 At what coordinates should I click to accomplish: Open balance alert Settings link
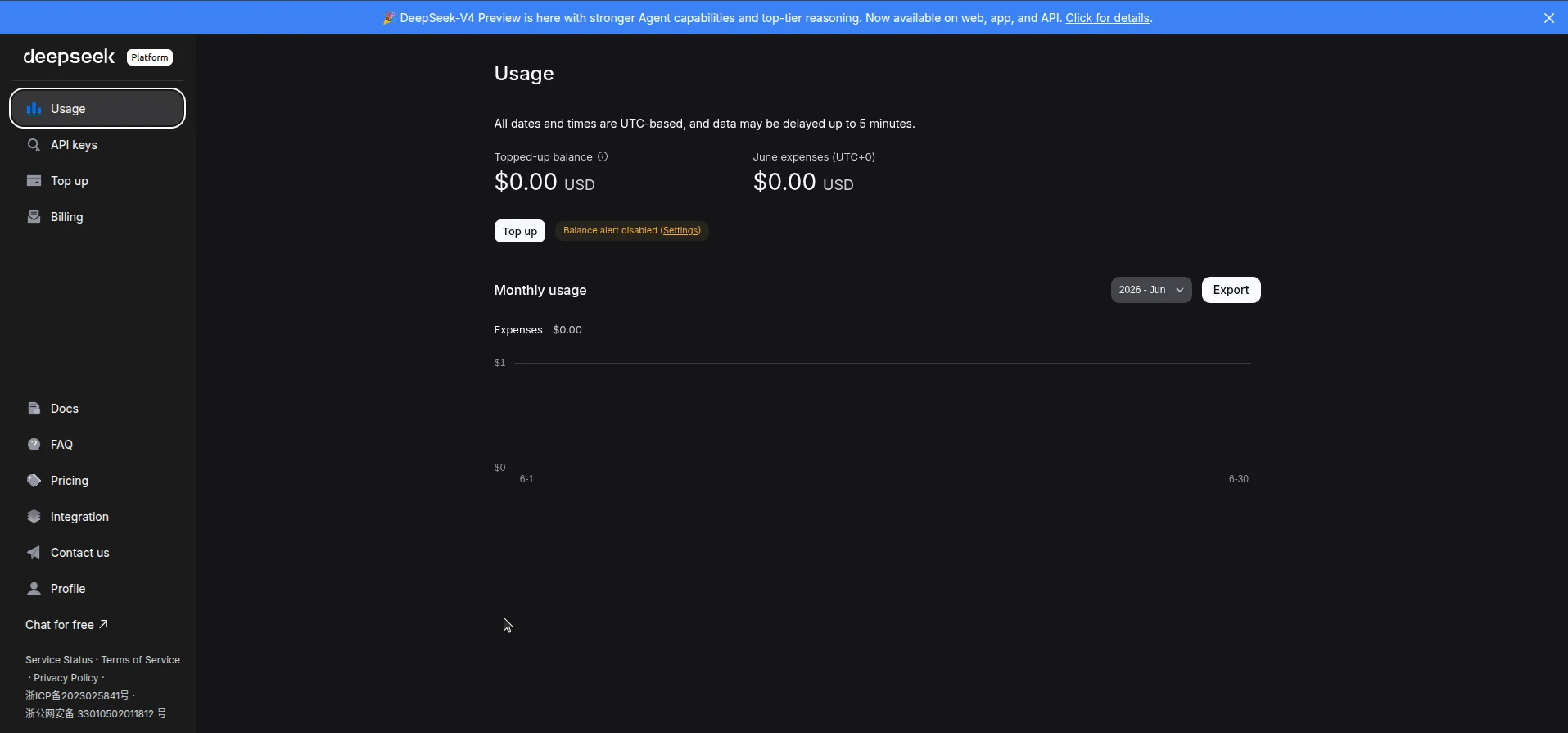[x=680, y=230]
